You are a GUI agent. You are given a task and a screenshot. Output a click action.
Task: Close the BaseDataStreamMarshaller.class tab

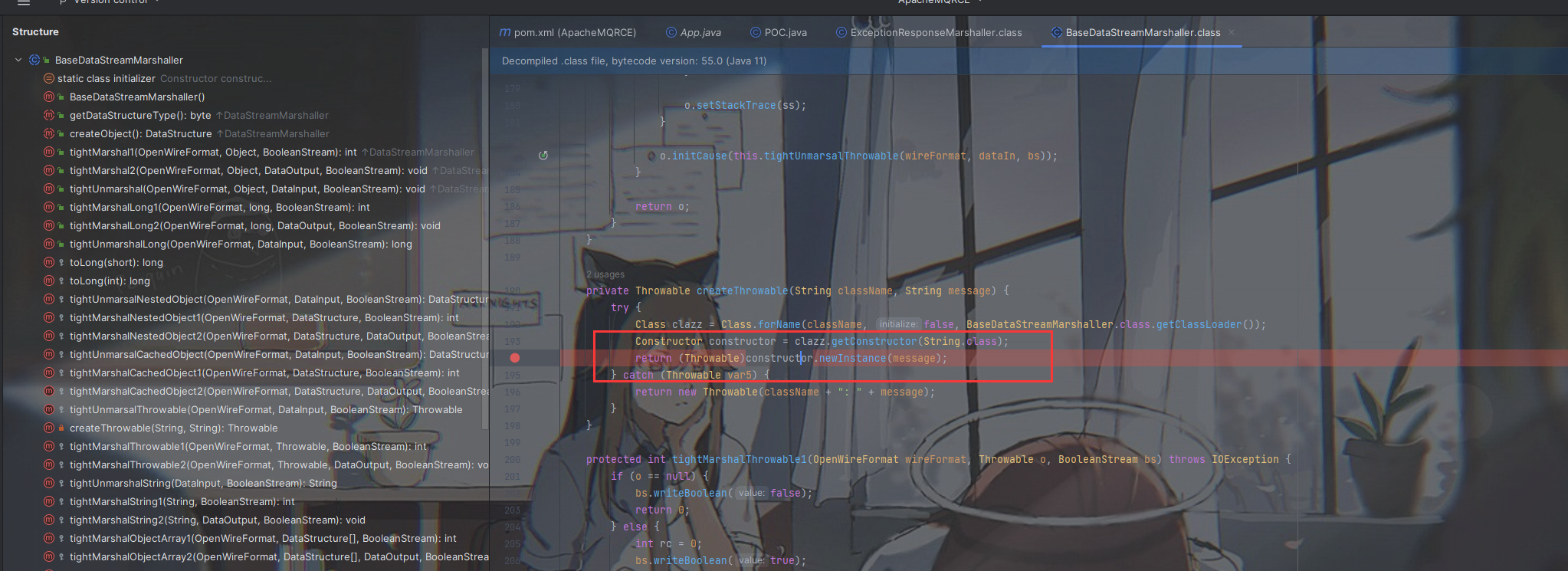coord(1232,32)
